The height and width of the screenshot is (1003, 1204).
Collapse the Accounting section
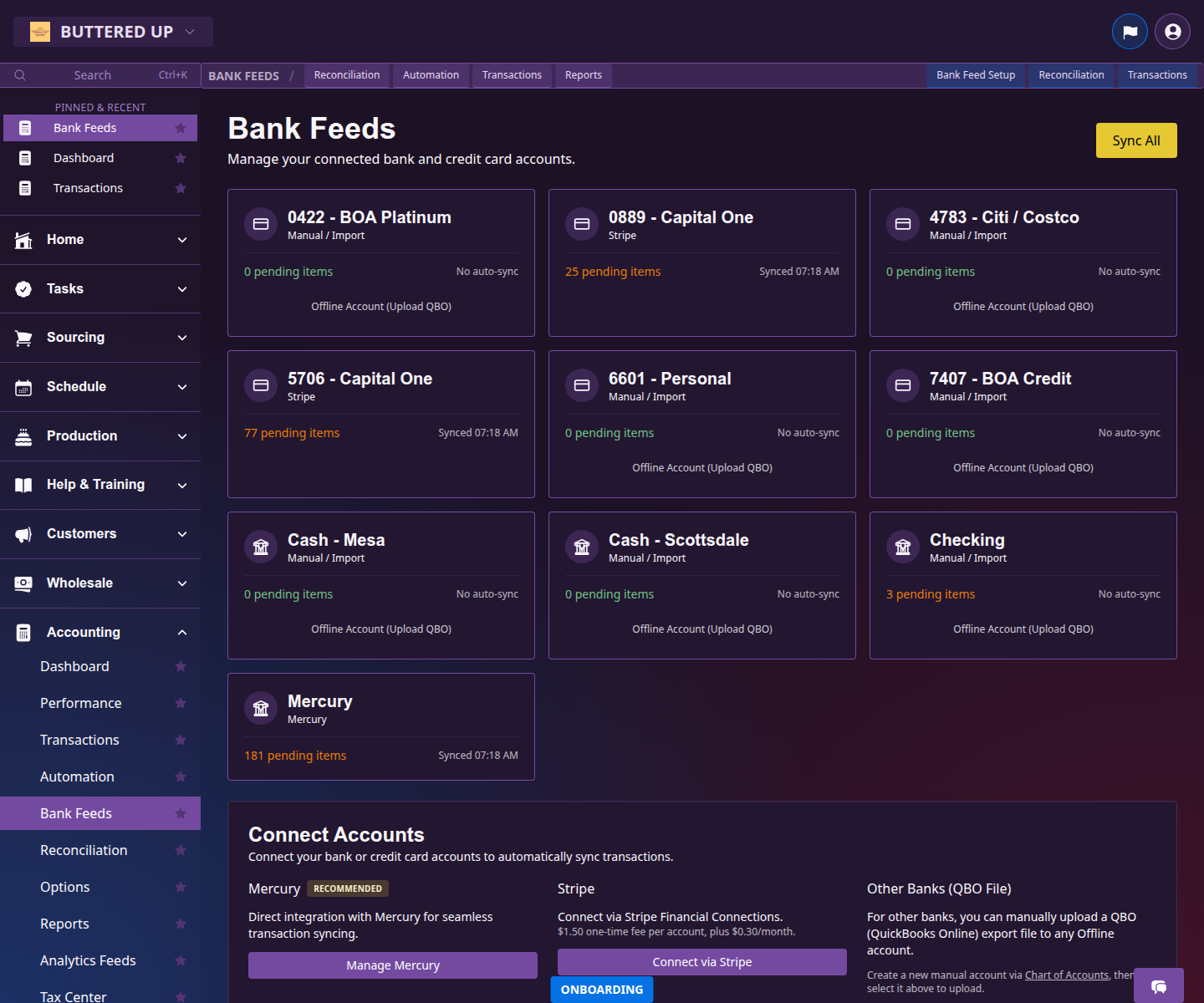pos(182,632)
